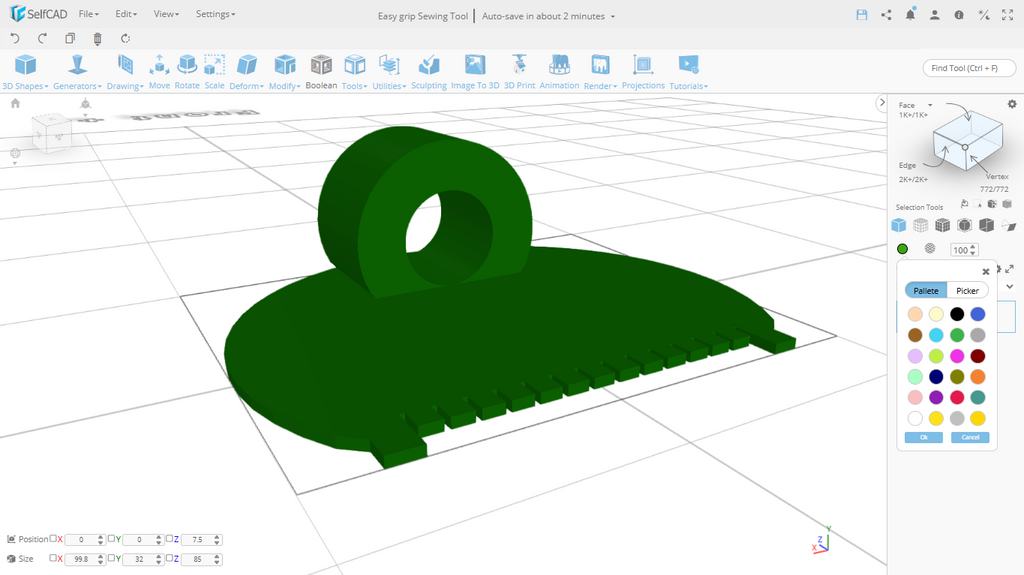
Task: Open the Drawing tool
Action: [x=125, y=72]
